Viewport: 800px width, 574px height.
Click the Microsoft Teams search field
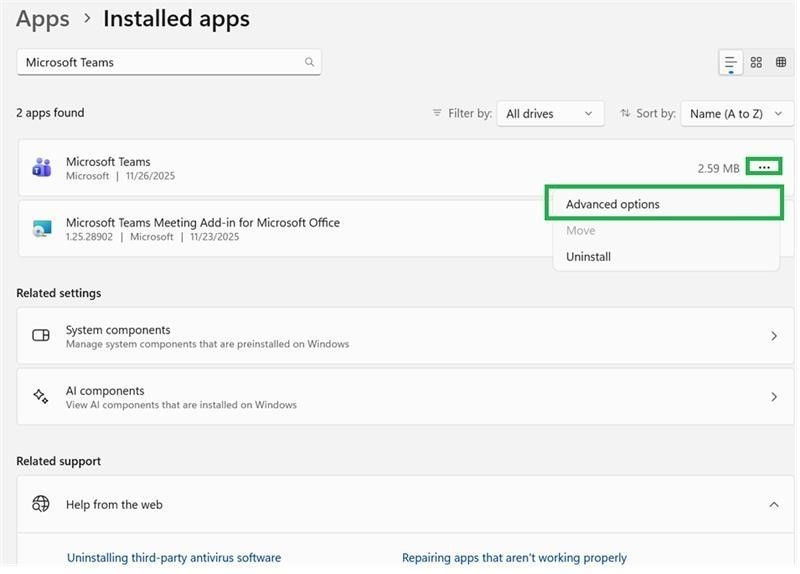click(160, 62)
